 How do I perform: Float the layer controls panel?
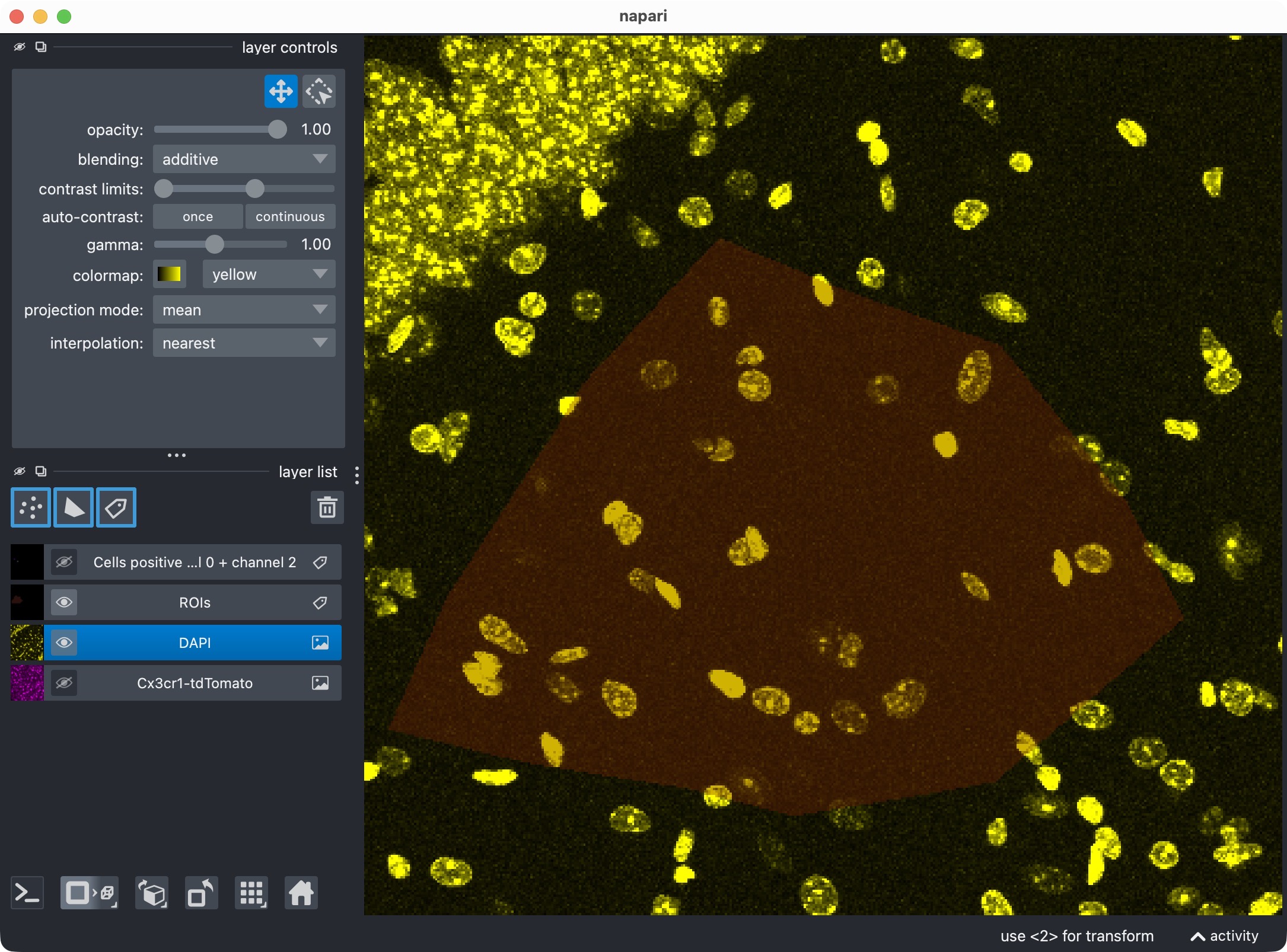(x=41, y=47)
